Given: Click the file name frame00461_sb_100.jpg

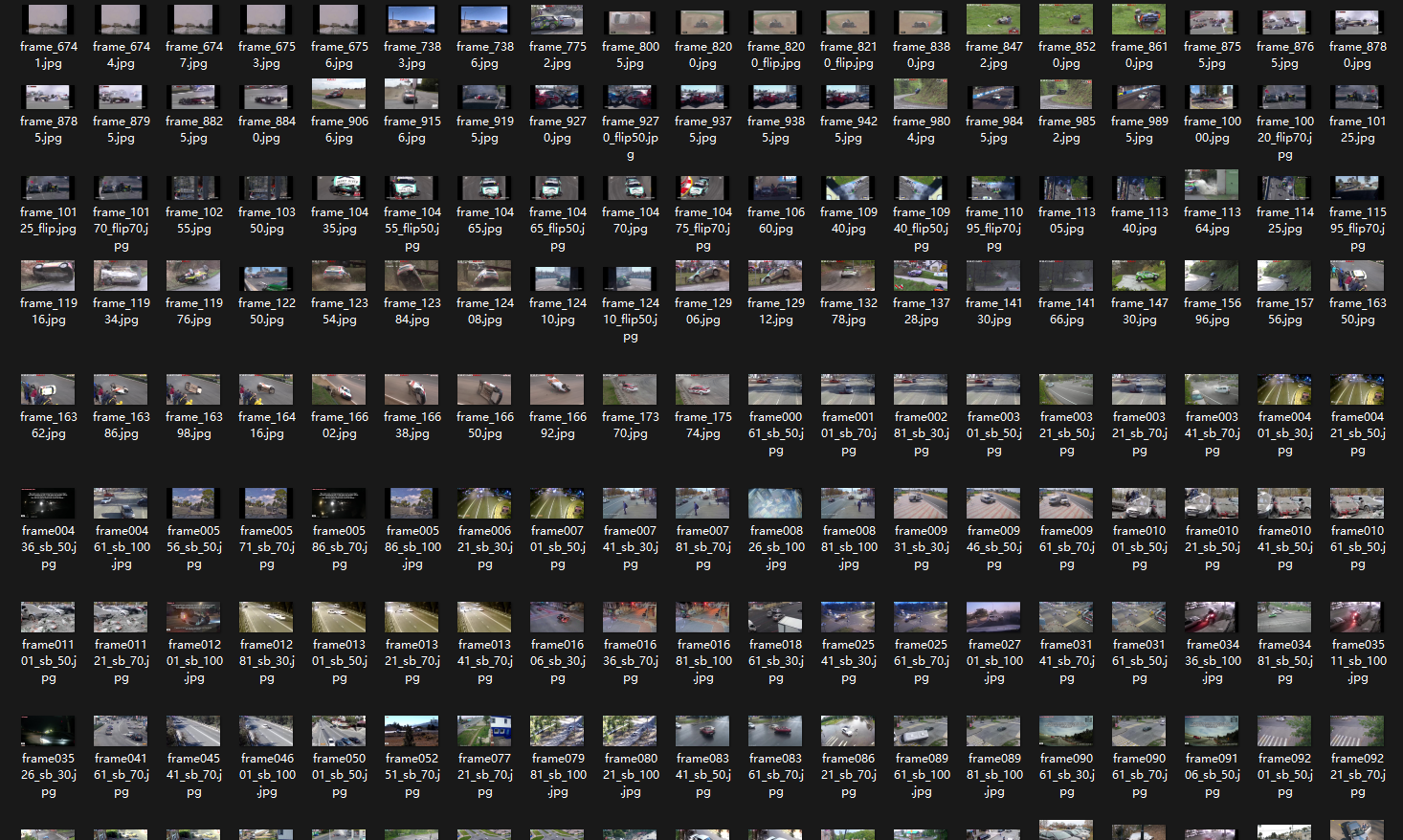Looking at the screenshot, I should pyautogui.click(x=121, y=547).
